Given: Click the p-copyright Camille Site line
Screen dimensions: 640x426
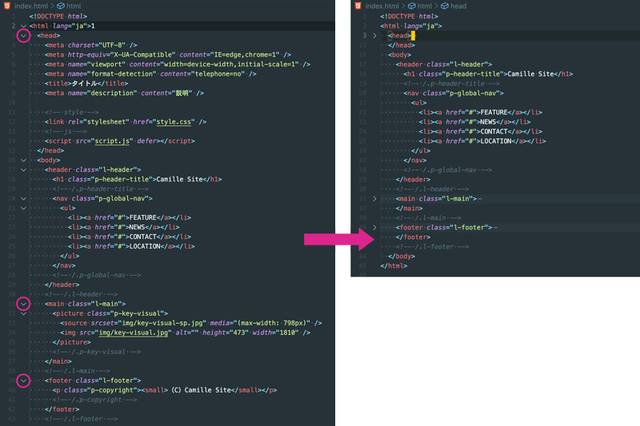Looking at the screenshot, I should [165, 390].
